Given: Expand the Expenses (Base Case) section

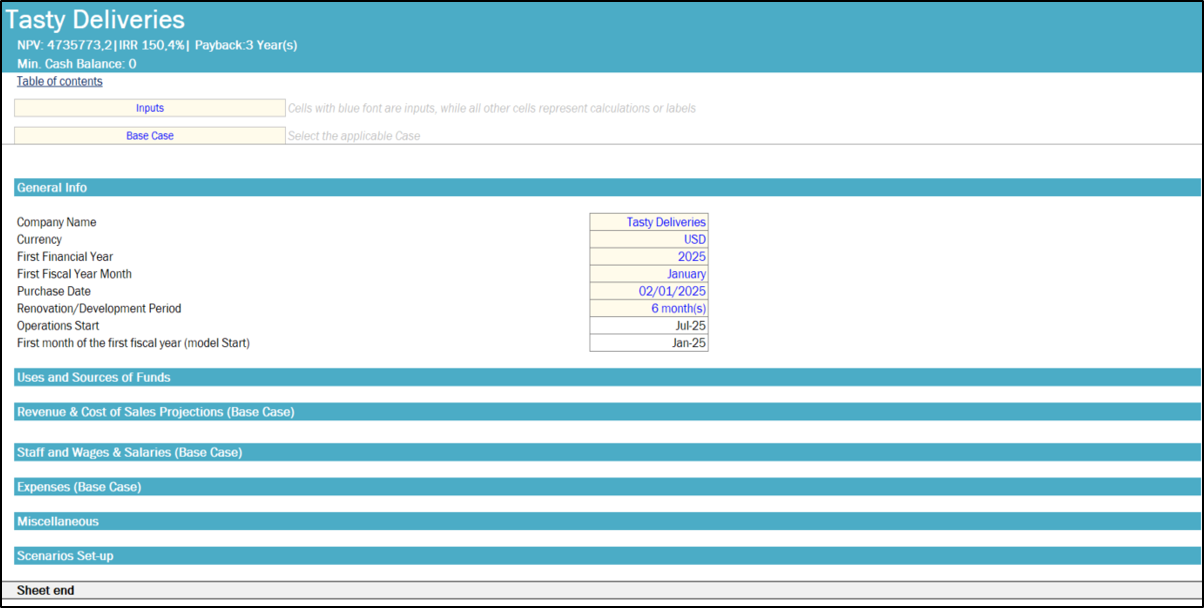Looking at the screenshot, I should [79, 487].
